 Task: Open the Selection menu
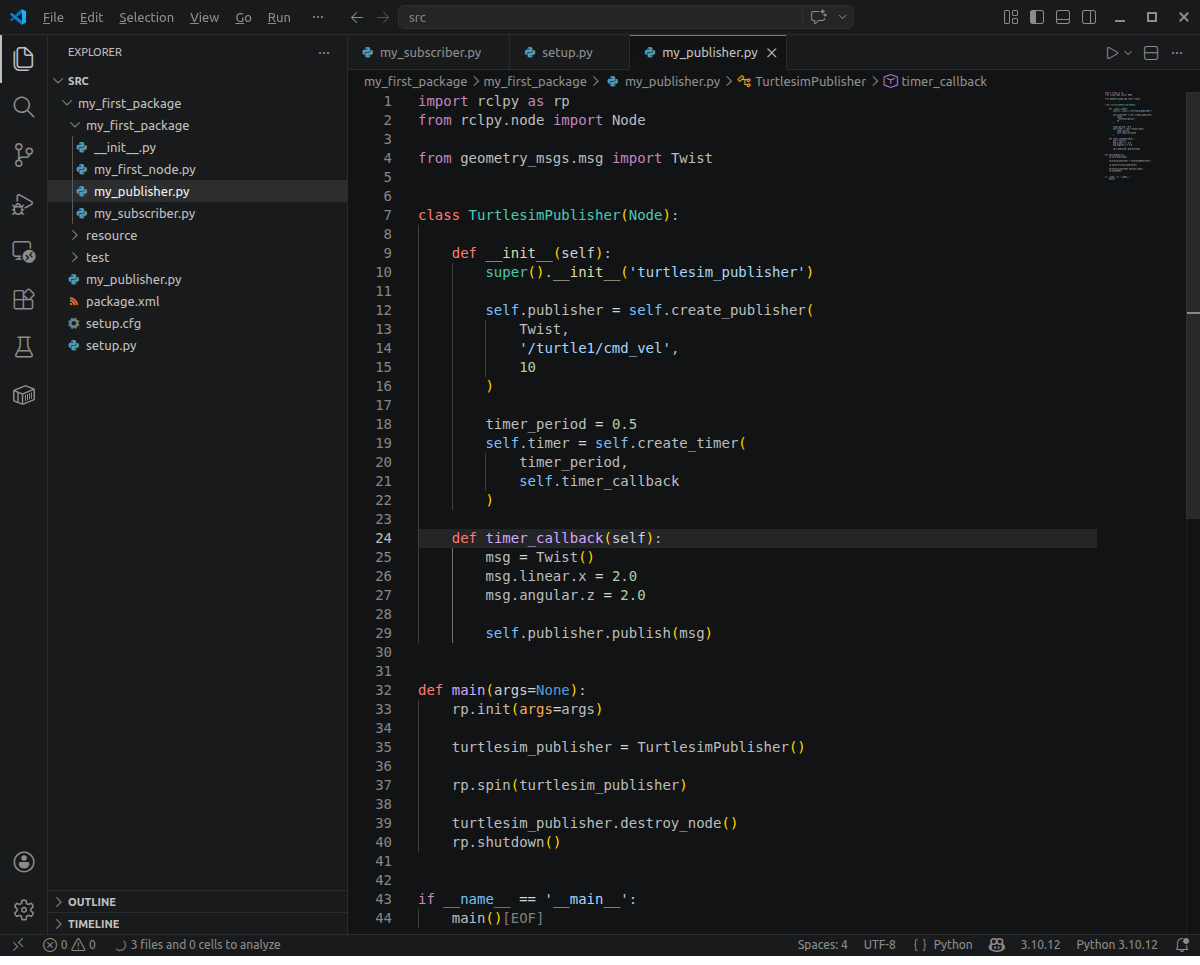[146, 17]
